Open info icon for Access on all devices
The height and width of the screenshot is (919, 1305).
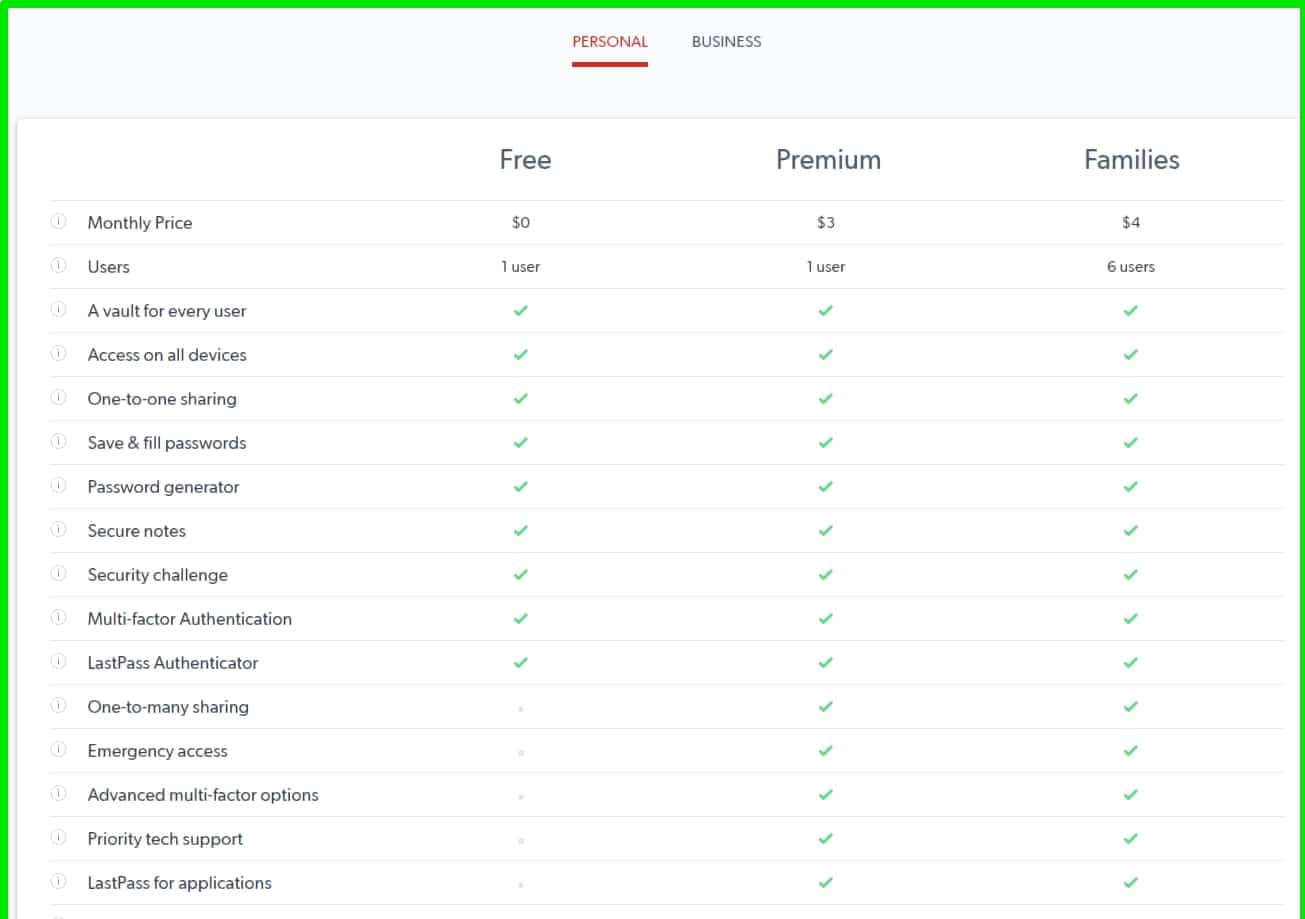click(x=58, y=353)
